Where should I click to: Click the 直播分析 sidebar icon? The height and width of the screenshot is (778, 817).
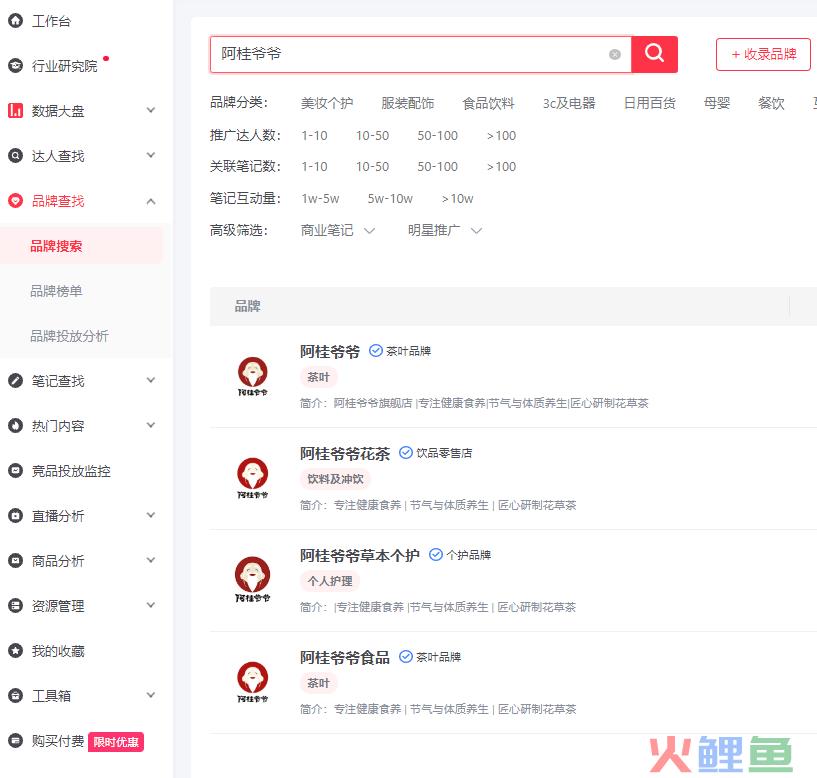[16, 516]
